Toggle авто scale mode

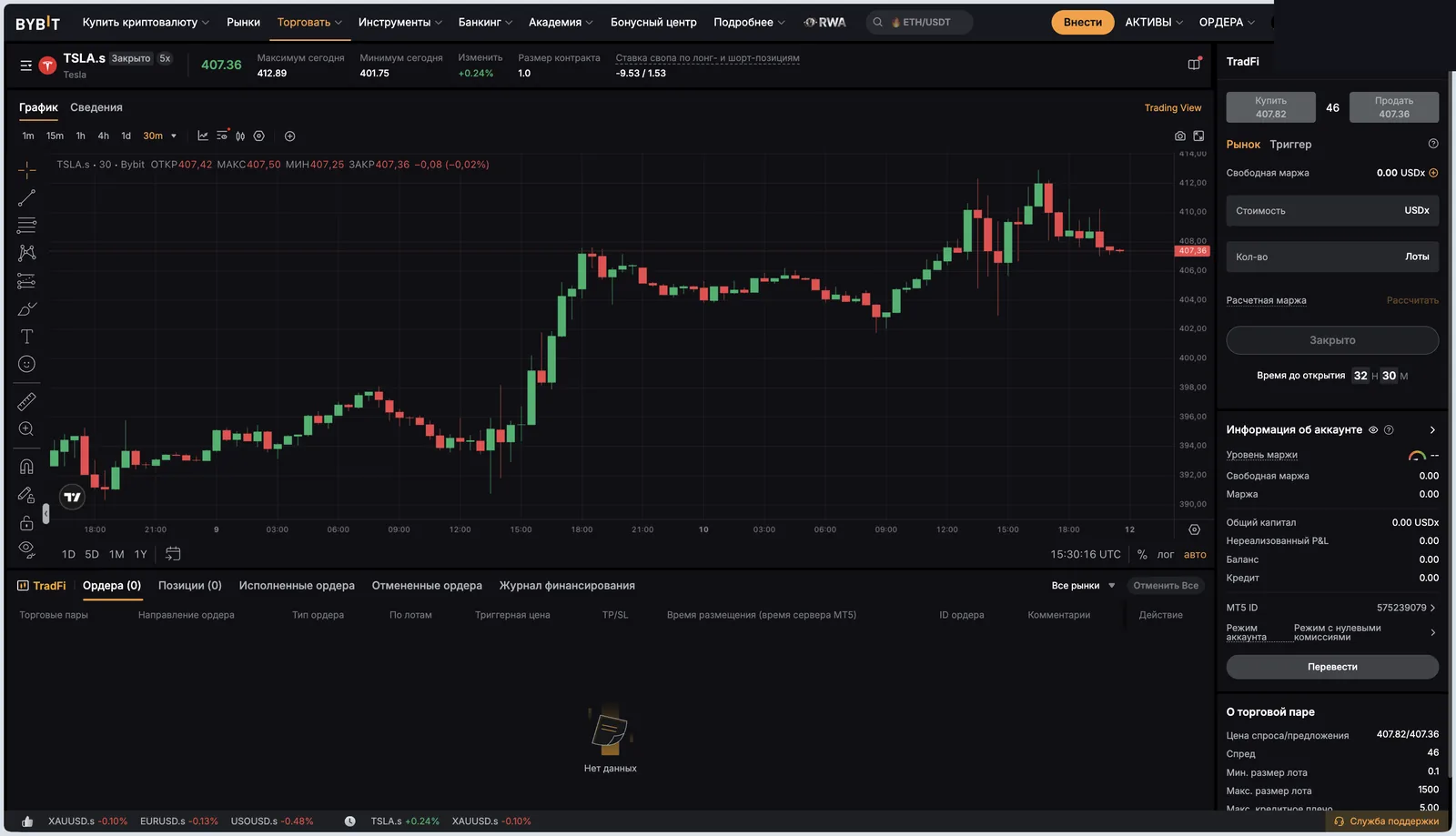click(1195, 554)
